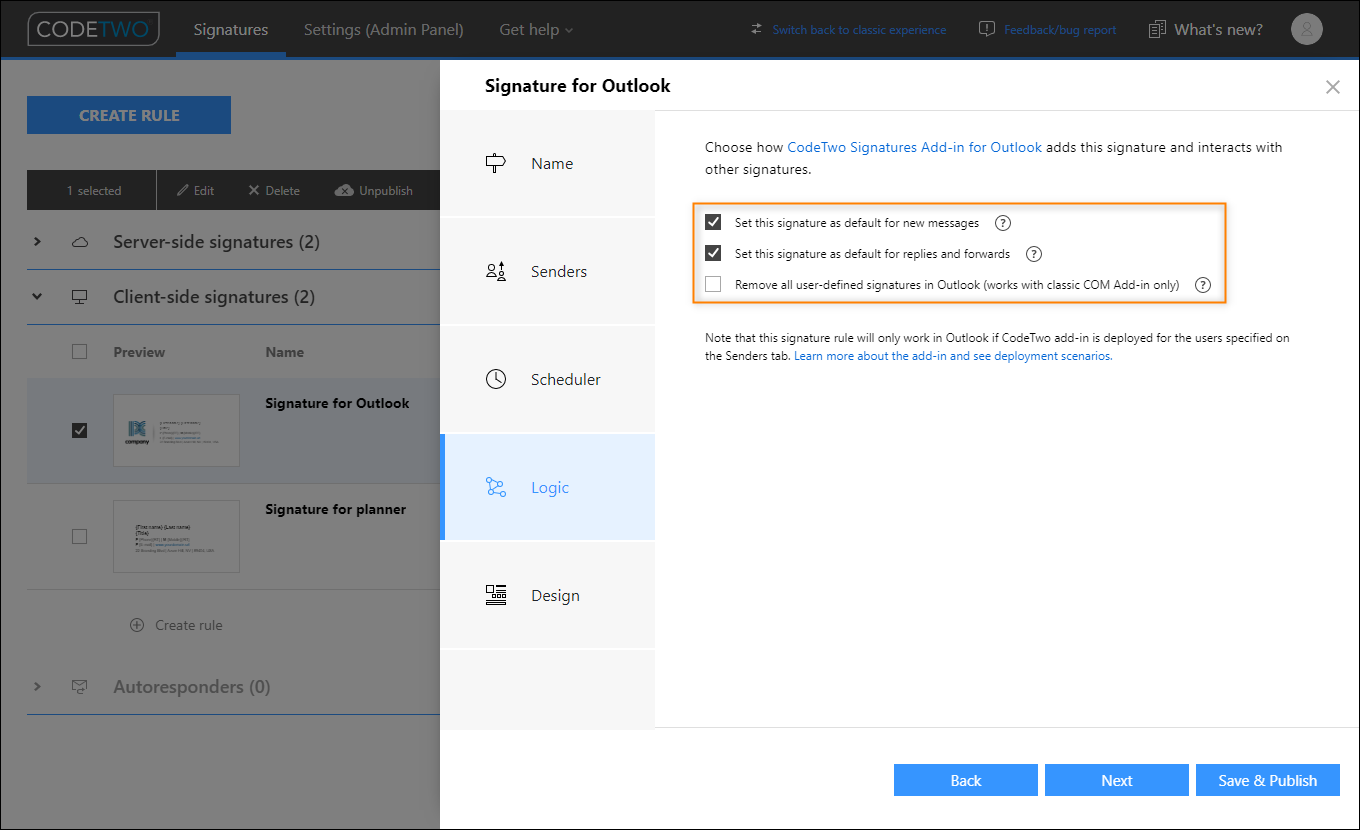Click the Back button
The image size is (1360, 830).
point(966,780)
